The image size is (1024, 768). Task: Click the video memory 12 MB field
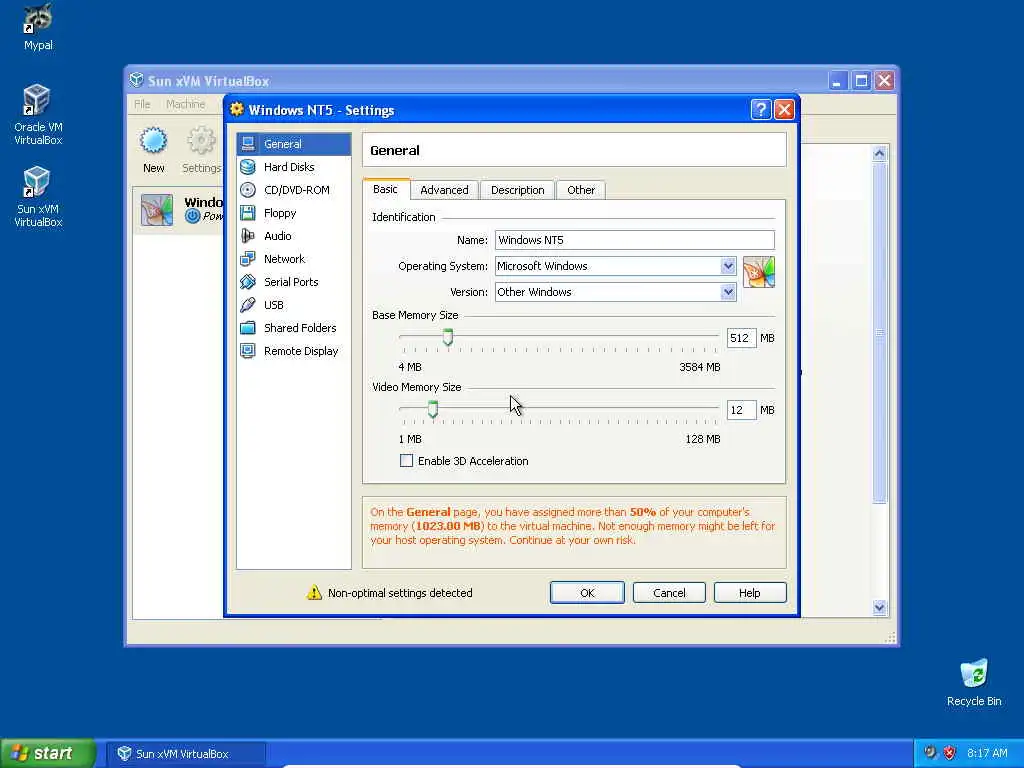[741, 410]
